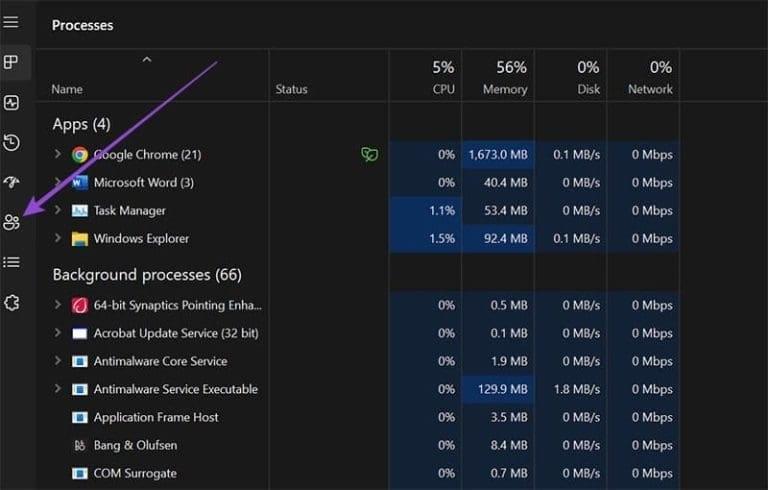The width and height of the screenshot is (768, 490).
Task: Open the Services sidebar icon
Action: point(11,302)
